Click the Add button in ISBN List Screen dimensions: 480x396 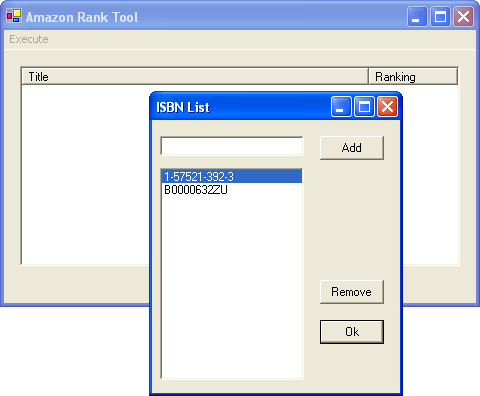[352, 148]
